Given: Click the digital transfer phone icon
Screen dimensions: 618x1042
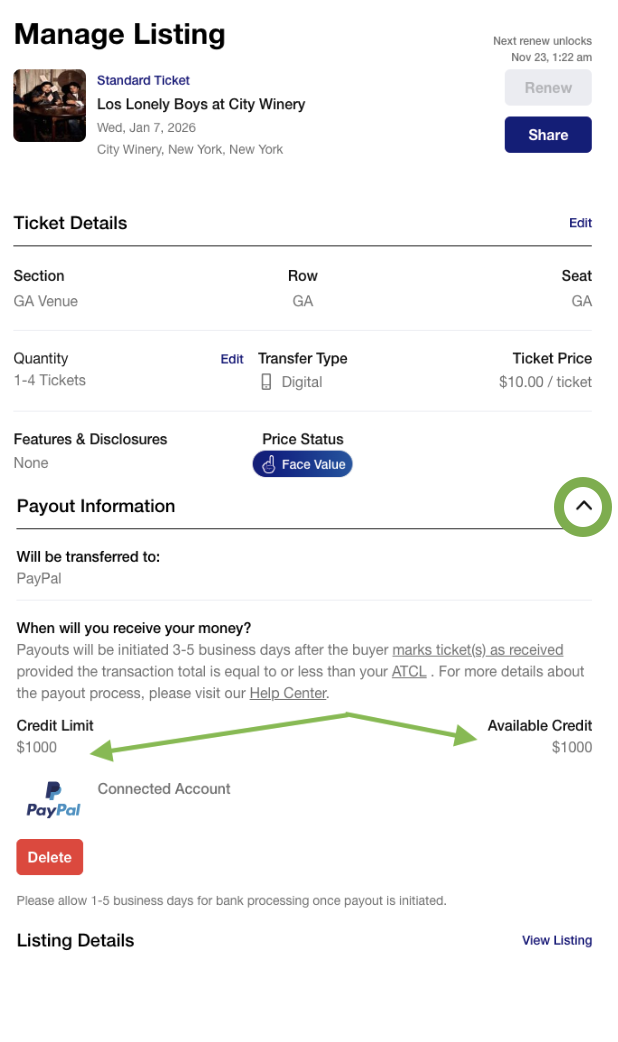Looking at the screenshot, I should (x=266, y=382).
